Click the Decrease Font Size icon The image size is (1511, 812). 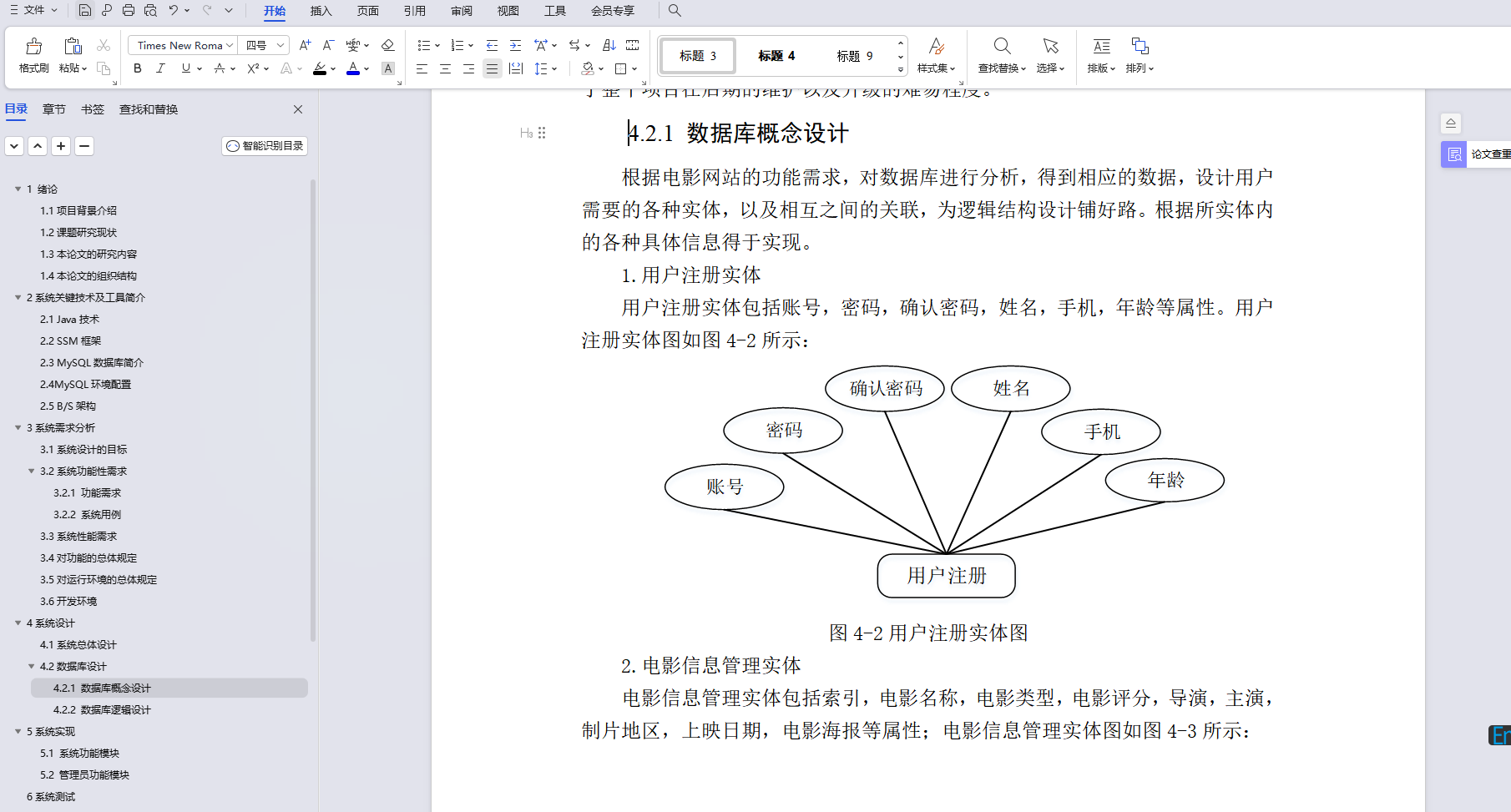click(328, 45)
